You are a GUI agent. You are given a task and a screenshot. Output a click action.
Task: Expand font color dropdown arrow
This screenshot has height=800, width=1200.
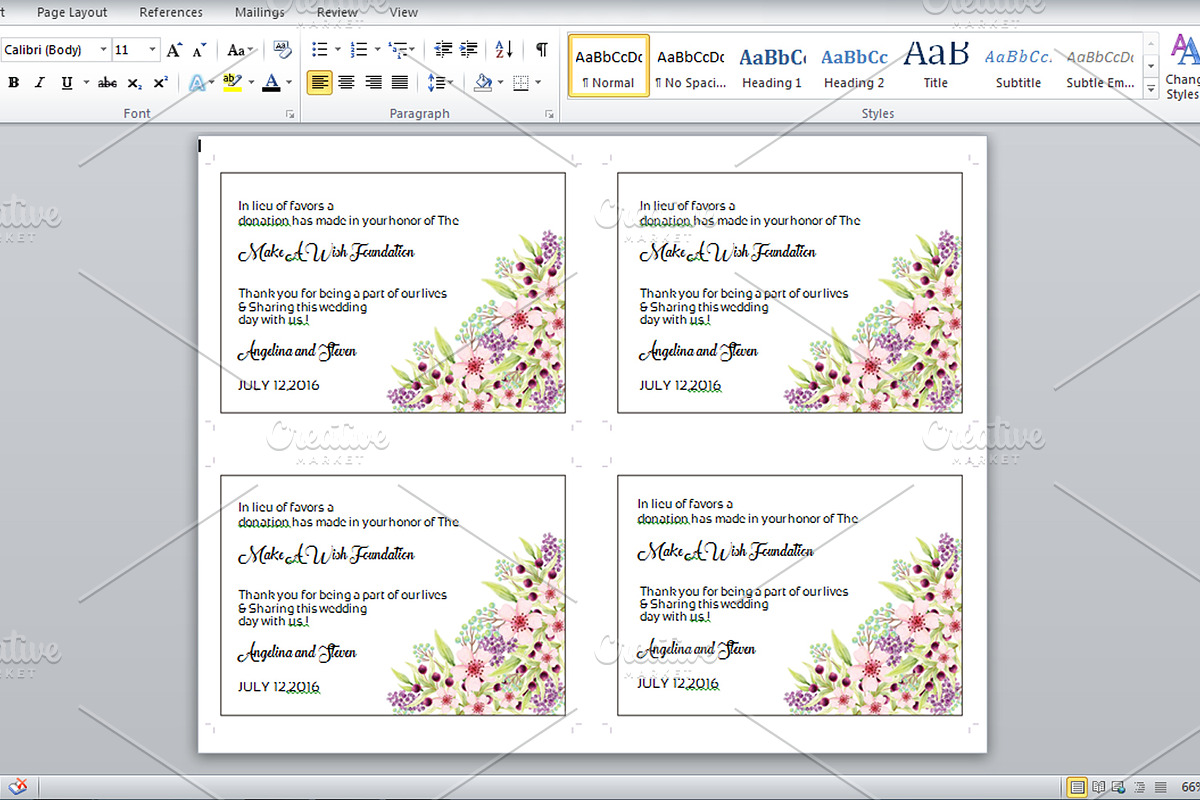pos(289,83)
